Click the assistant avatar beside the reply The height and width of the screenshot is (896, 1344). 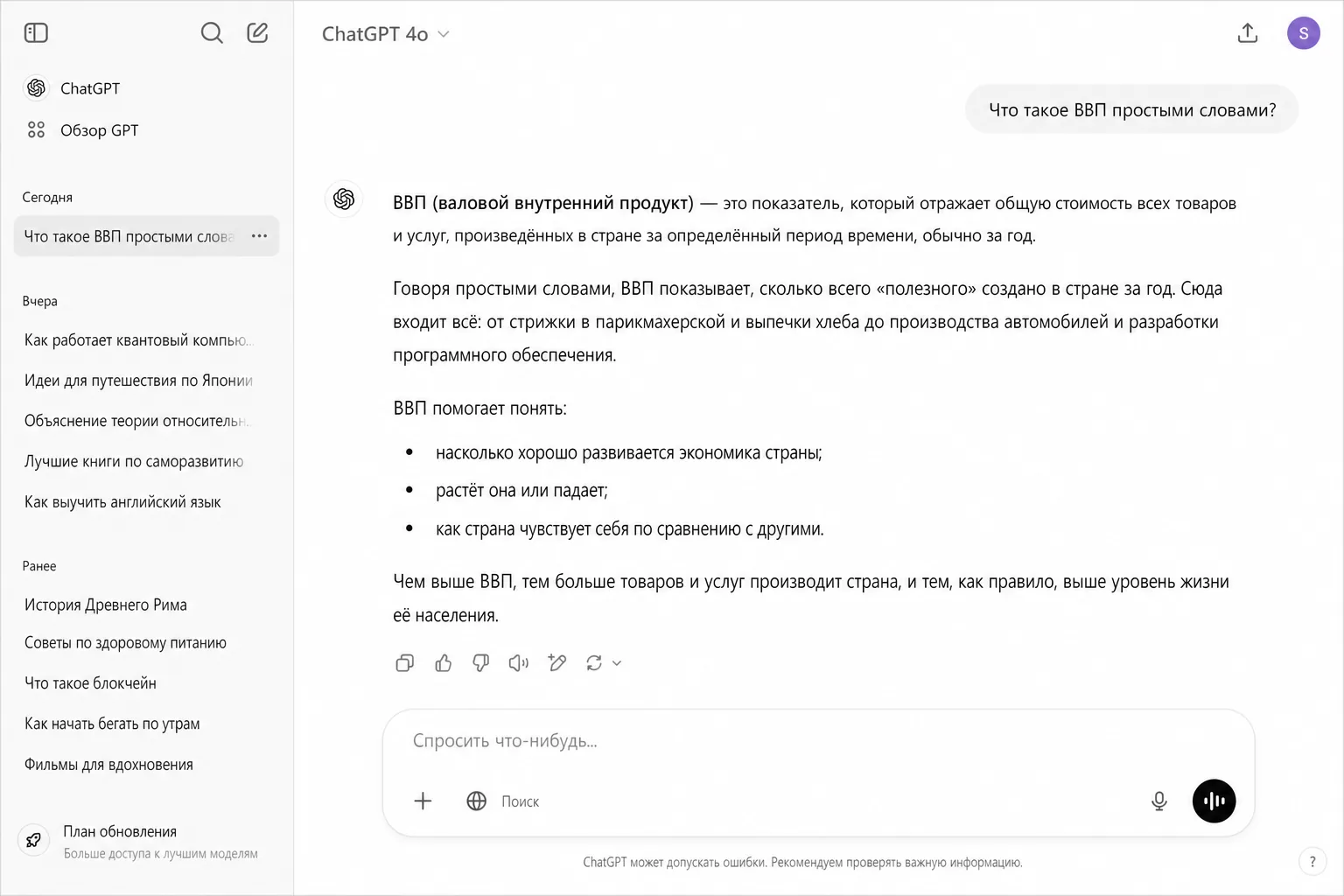point(344,199)
